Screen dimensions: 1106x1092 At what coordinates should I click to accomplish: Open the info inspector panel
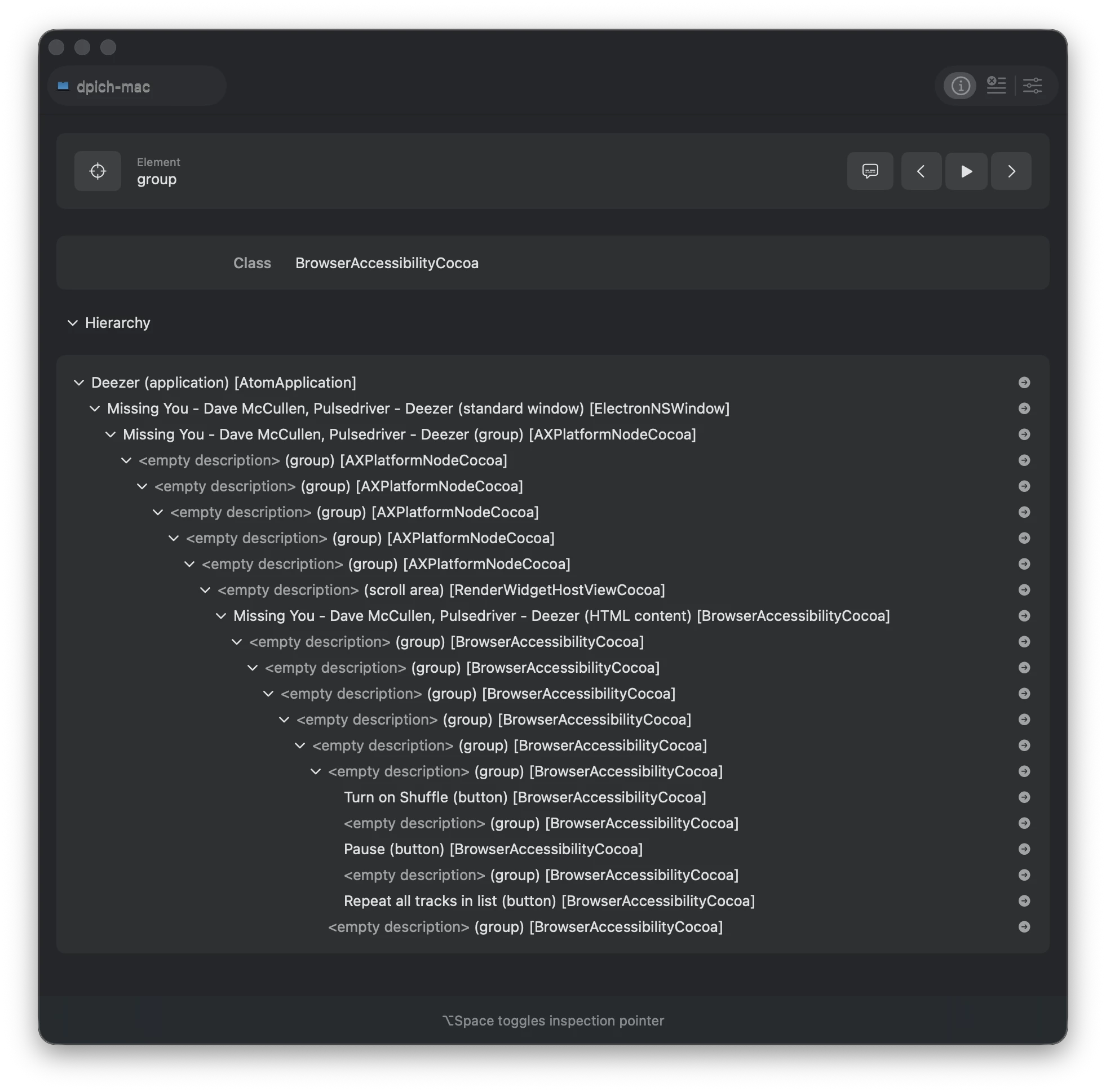click(x=960, y=85)
